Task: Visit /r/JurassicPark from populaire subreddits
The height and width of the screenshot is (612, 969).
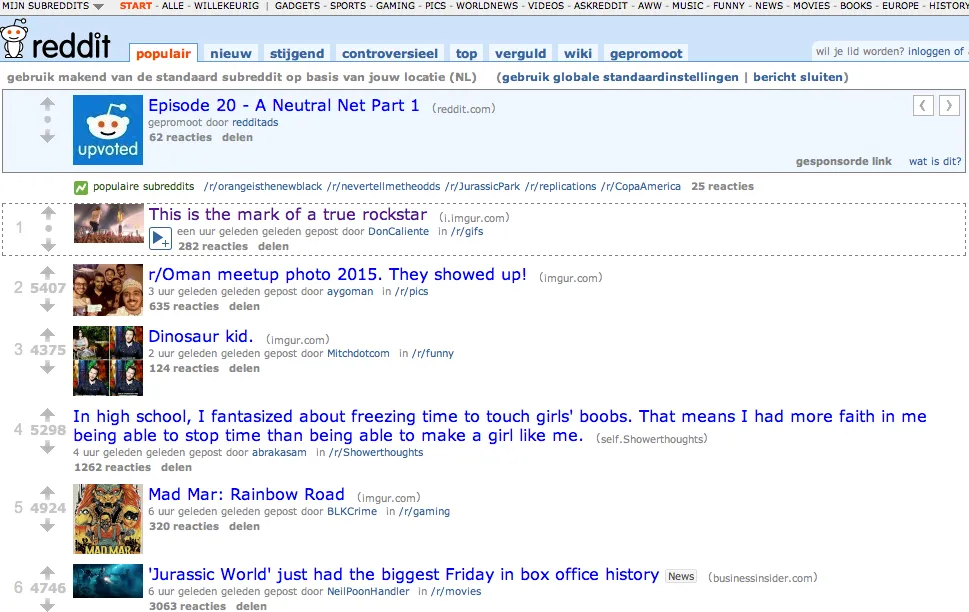Action: (x=483, y=187)
